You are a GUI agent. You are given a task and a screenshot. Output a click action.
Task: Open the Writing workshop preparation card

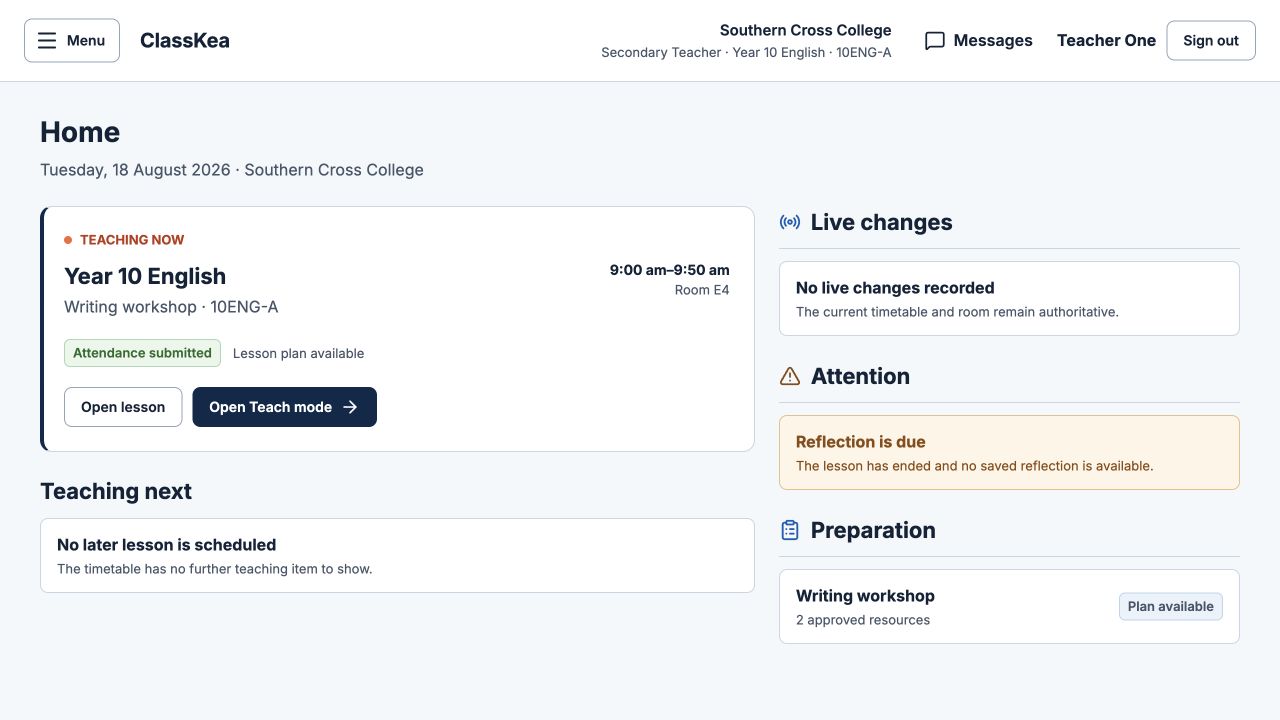(x=1009, y=607)
